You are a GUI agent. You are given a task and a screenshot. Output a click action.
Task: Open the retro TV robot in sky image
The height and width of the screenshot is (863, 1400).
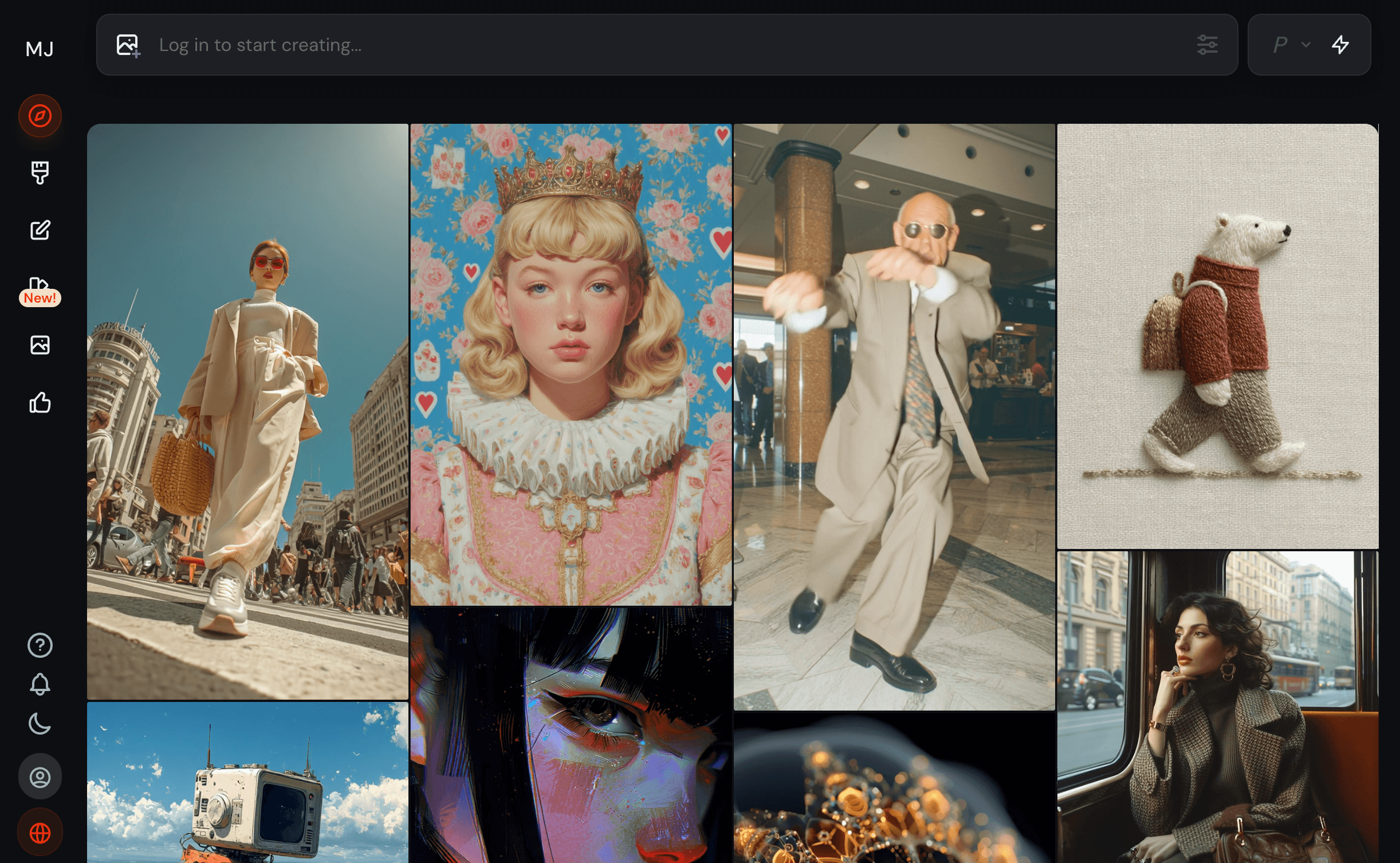247,783
